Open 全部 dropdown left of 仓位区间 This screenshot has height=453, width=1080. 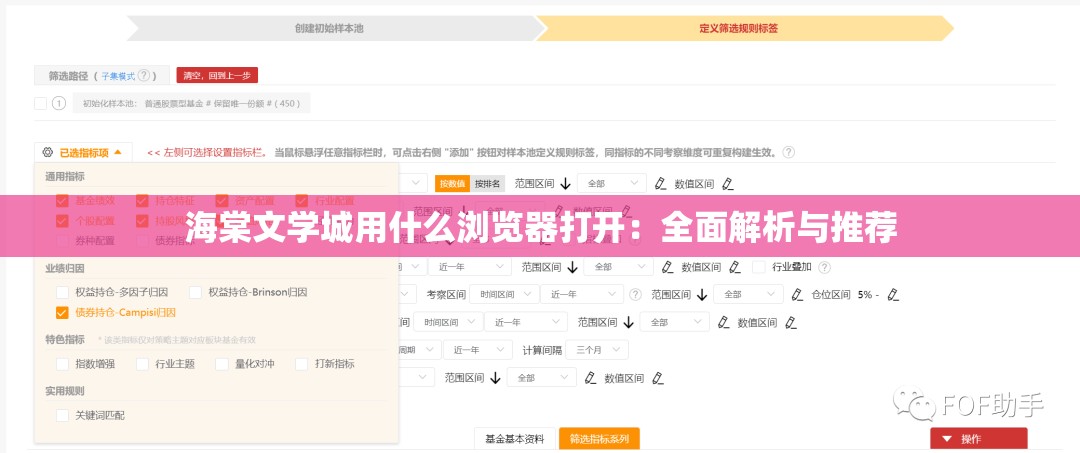click(749, 295)
